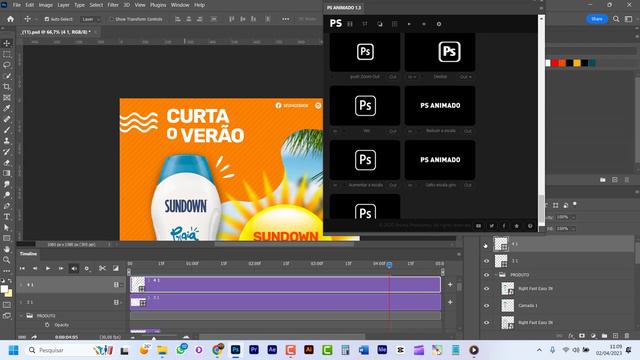Image resolution: width=640 pixels, height=360 pixels.
Task: Hide the '1 1' layer using its eye
Action: 486,261
